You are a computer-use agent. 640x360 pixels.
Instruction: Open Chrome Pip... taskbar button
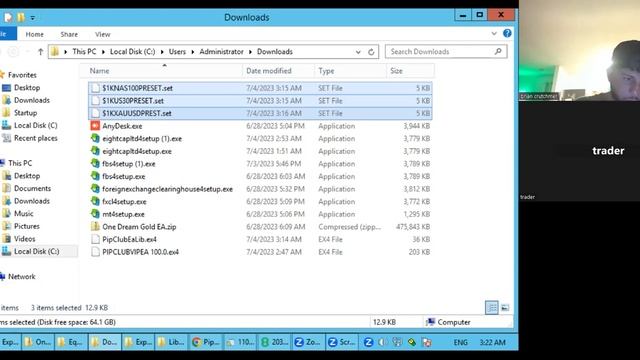pos(206,342)
